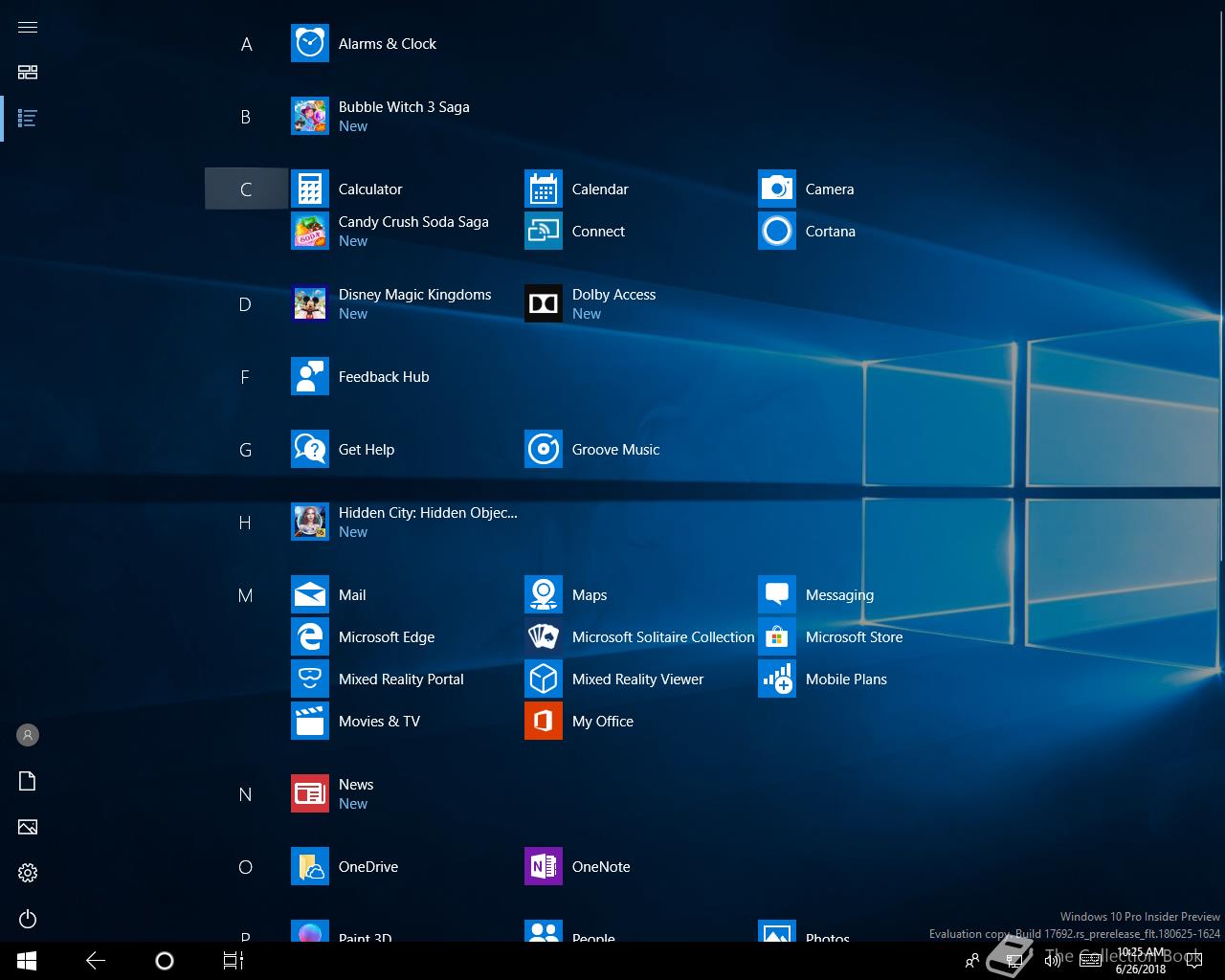Open Microsoft Solitaire Collection icon

[x=544, y=637]
